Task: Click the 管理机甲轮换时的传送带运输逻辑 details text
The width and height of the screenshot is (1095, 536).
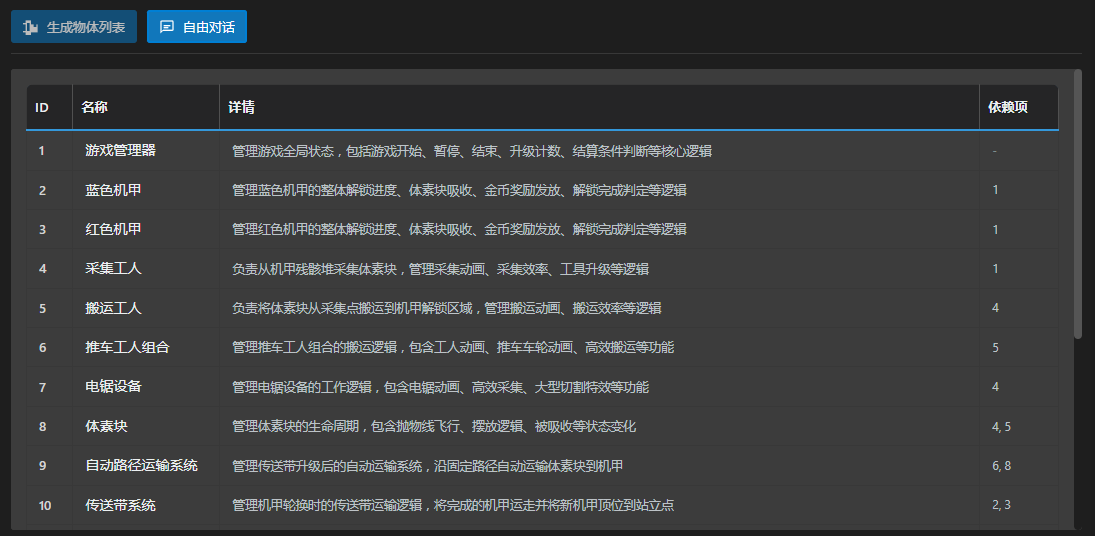Action: (453, 505)
